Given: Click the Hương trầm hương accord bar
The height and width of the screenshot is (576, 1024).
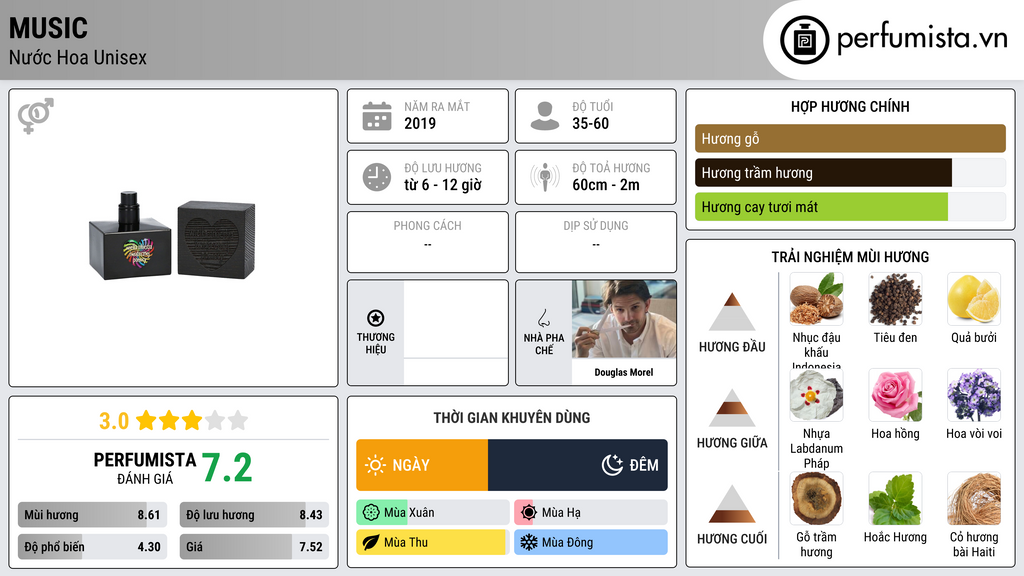Looking at the screenshot, I should (x=850, y=173).
